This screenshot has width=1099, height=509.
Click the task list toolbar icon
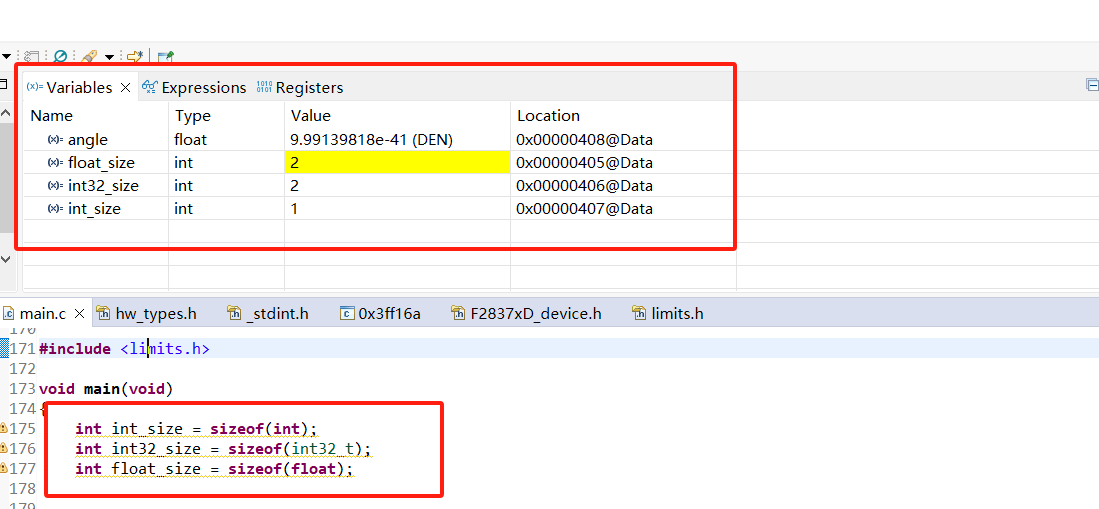coord(32,57)
